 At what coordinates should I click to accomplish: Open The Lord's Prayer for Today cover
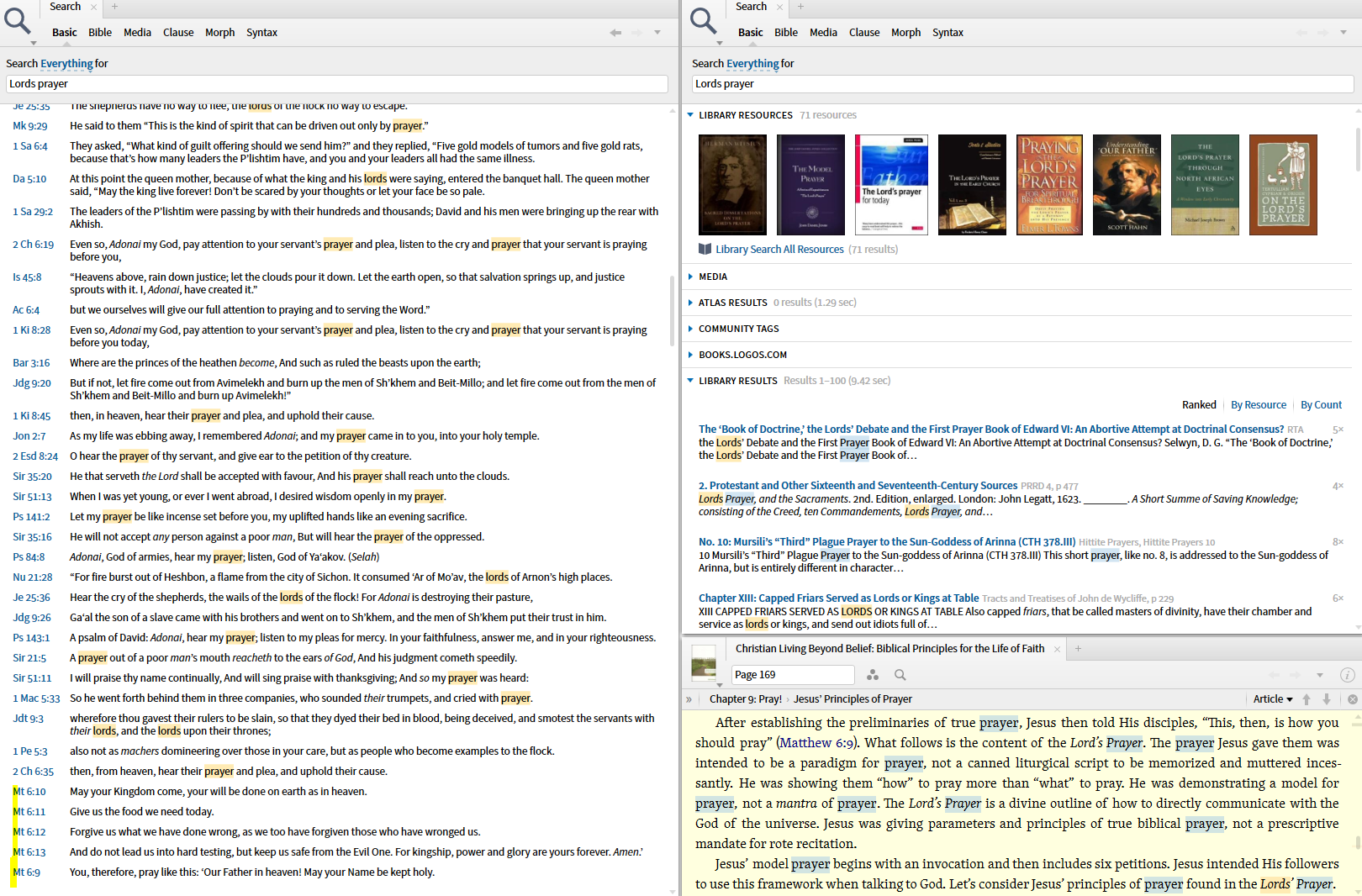(891, 185)
